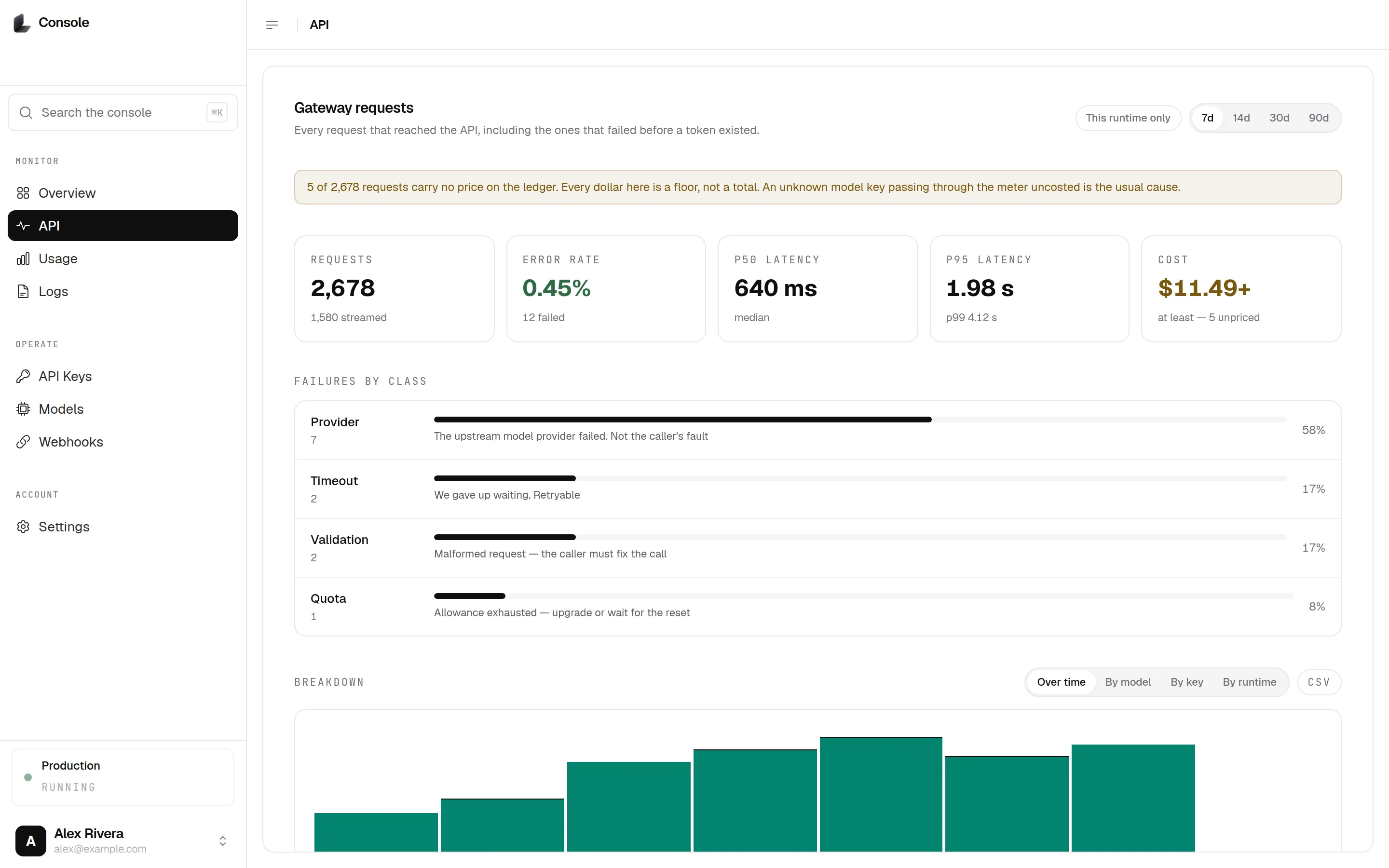Open the Usage page
1389x868 pixels.
click(x=123, y=258)
